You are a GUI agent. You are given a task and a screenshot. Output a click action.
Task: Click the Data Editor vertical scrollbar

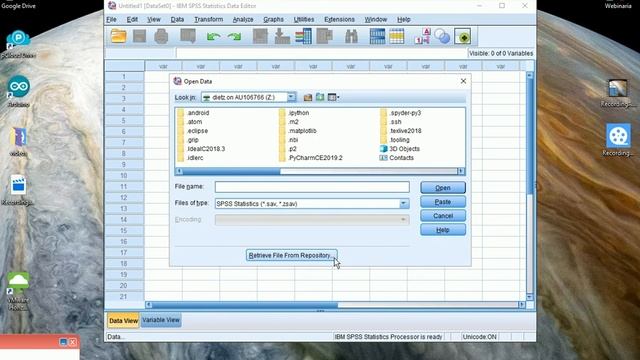pos(530,187)
